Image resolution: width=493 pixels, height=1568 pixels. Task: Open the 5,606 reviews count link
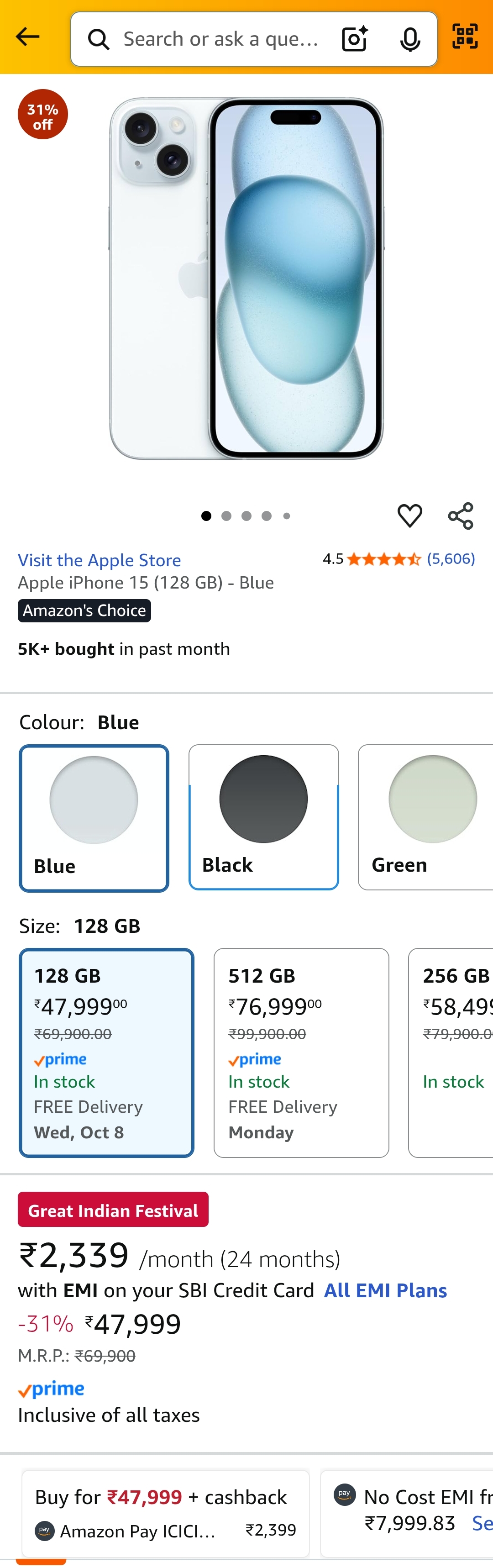pyautogui.click(x=451, y=559)
